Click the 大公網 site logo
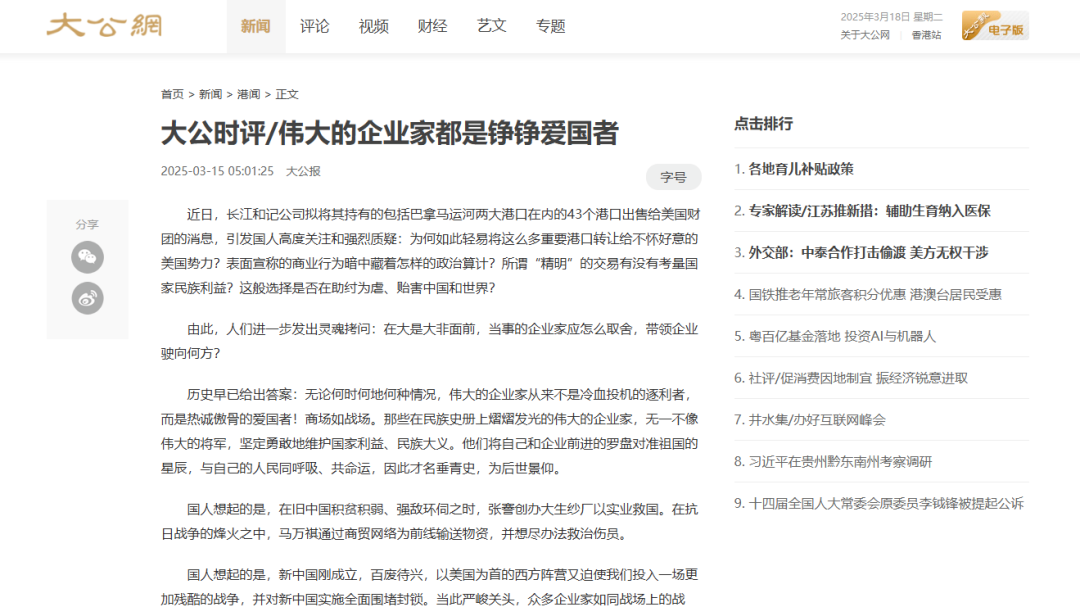This screenshot has width=1080, height=607. pos(105,27)
